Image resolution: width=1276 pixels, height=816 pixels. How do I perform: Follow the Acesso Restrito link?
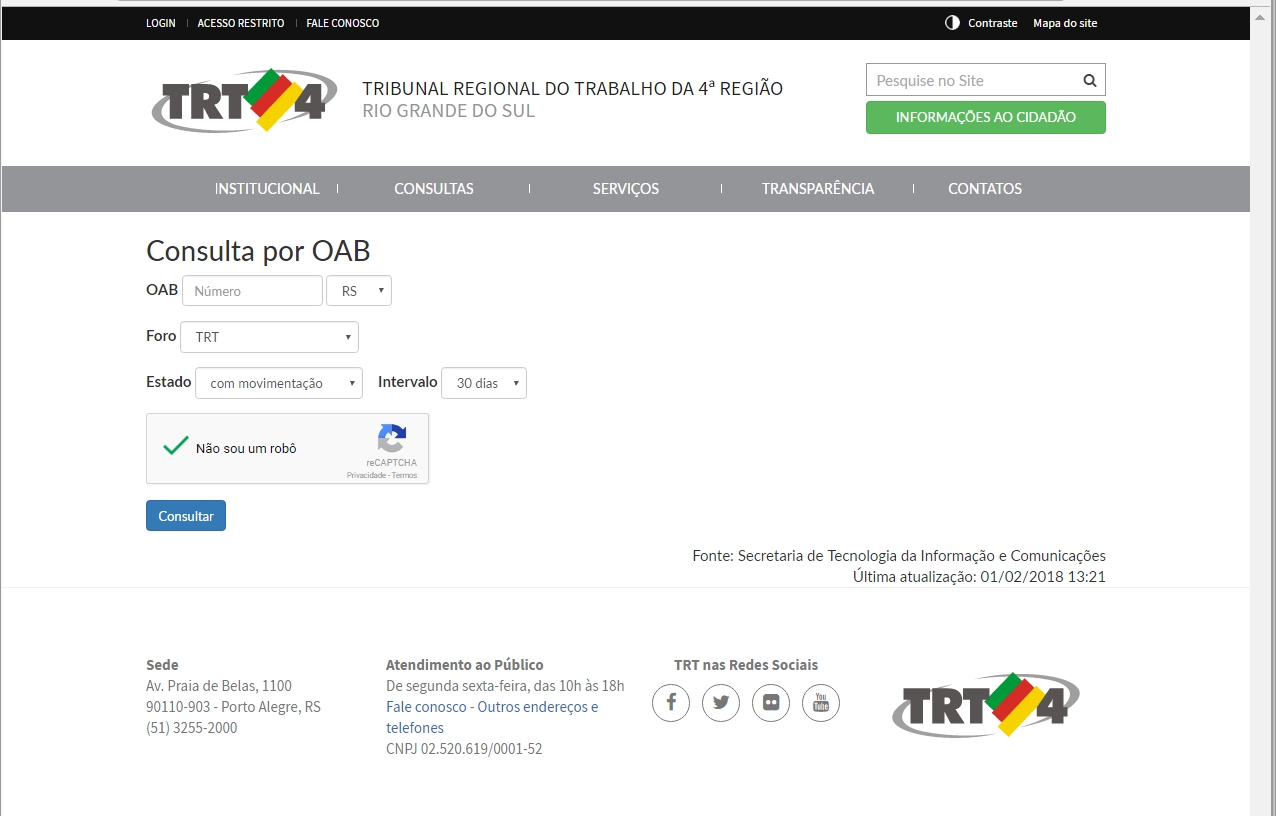(x=241, y=23)
